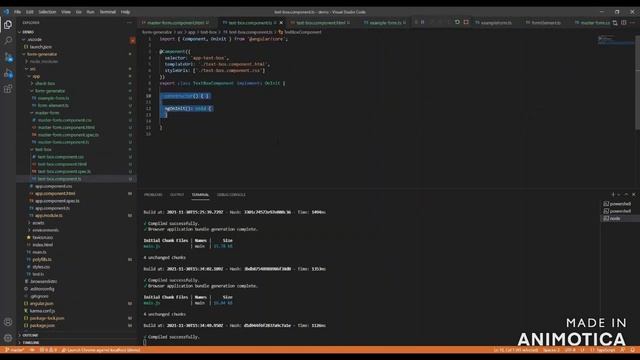
Task: Switch to the PROBLEMS panel tab
Action: click(153, 195)
